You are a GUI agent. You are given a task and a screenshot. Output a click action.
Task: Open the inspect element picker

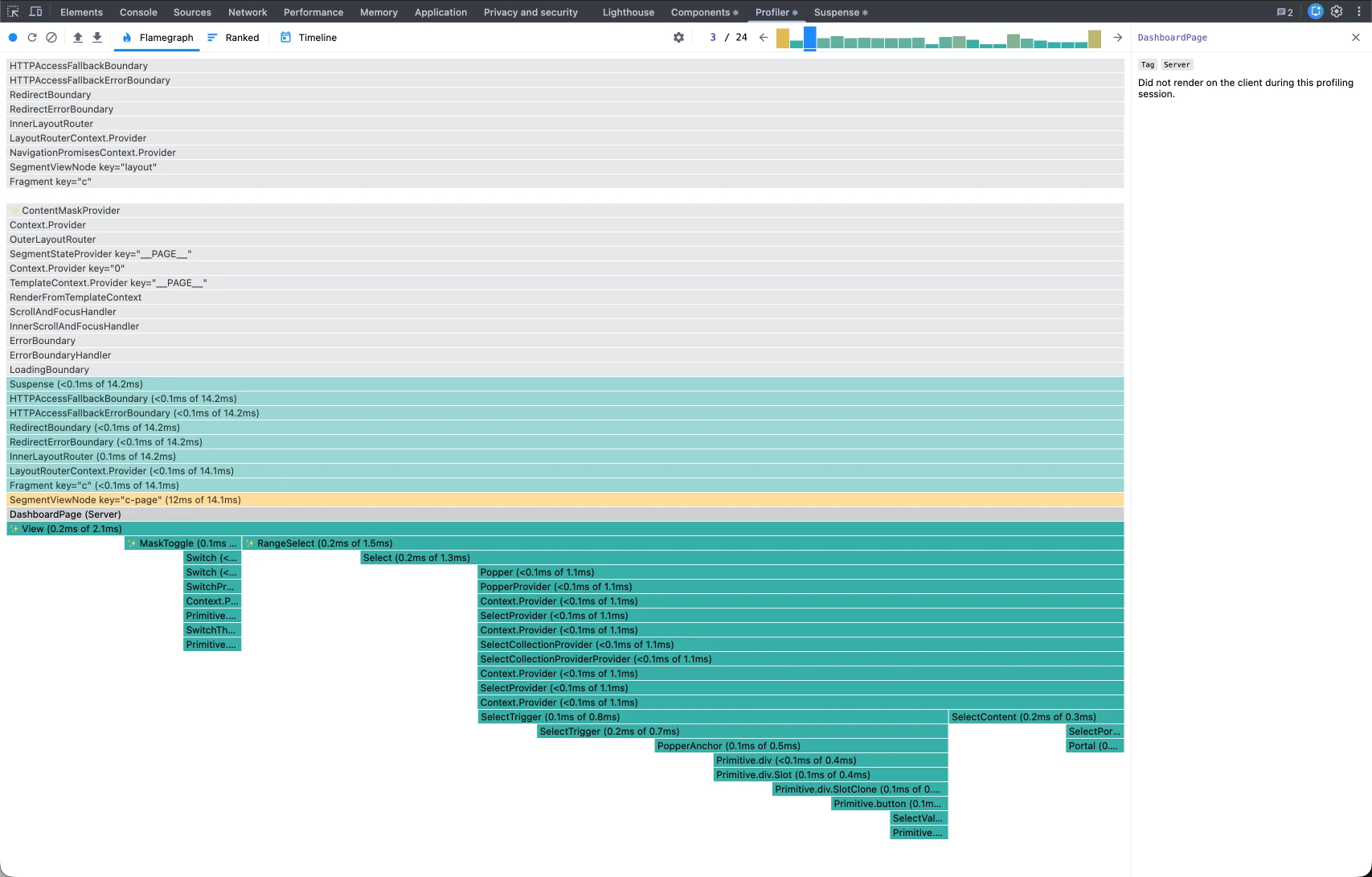pos(13,12)
